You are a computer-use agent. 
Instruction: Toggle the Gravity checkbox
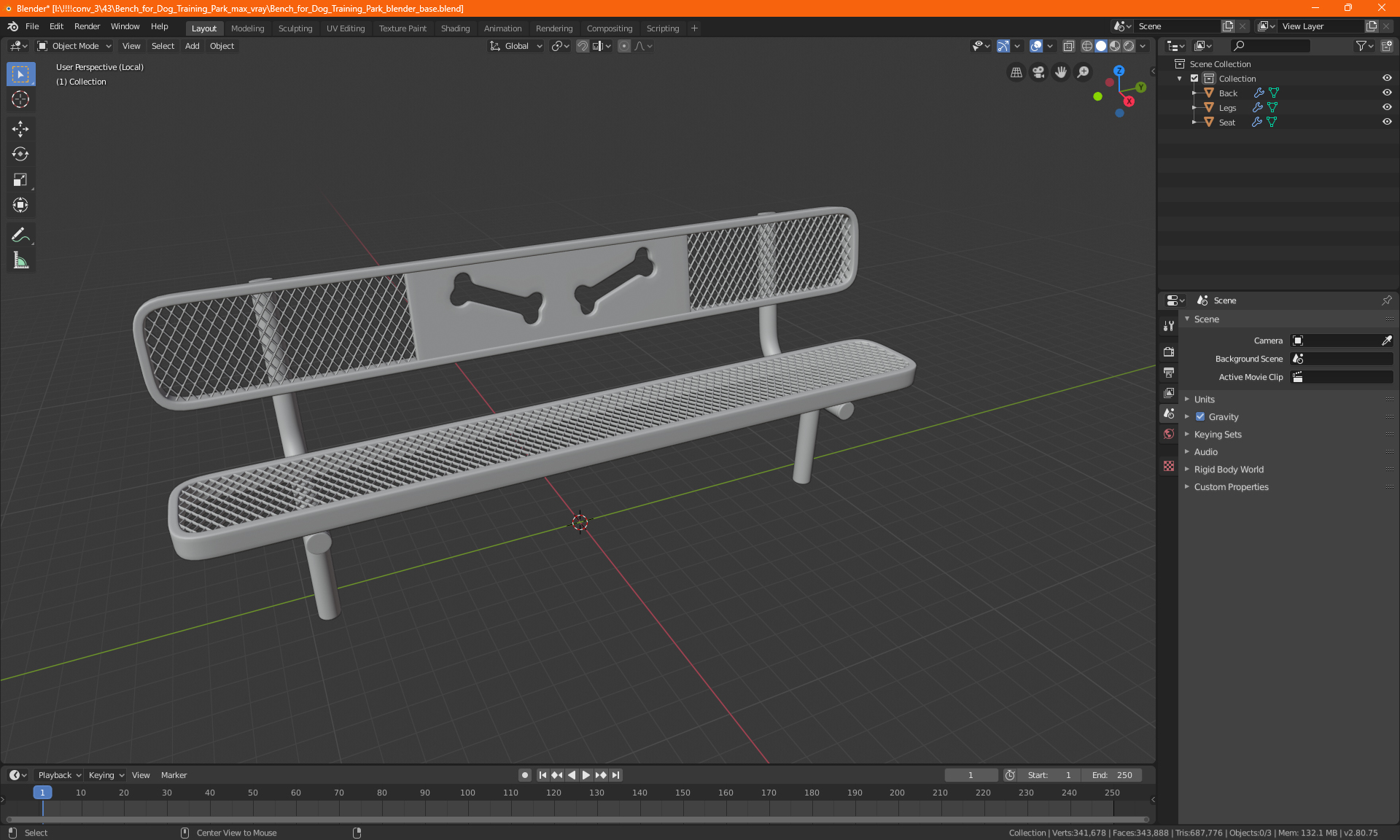pyautogui.click(x=1200, y=417)
